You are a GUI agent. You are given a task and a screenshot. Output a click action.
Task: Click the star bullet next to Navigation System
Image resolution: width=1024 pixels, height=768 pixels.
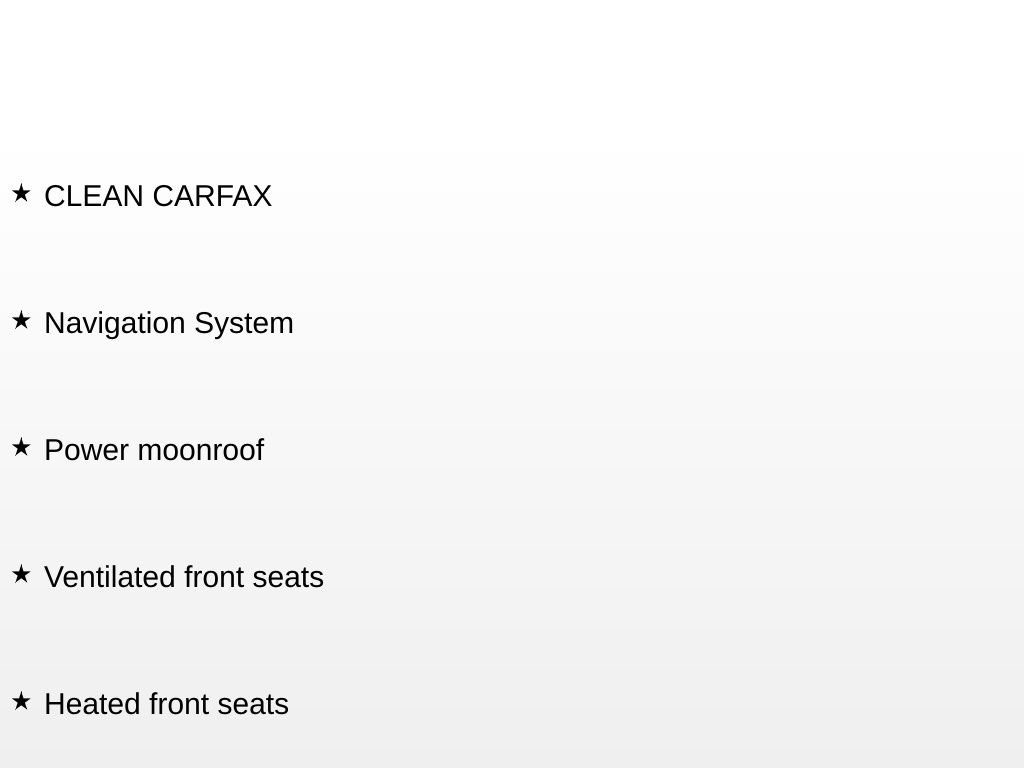(x=21, y=321)
